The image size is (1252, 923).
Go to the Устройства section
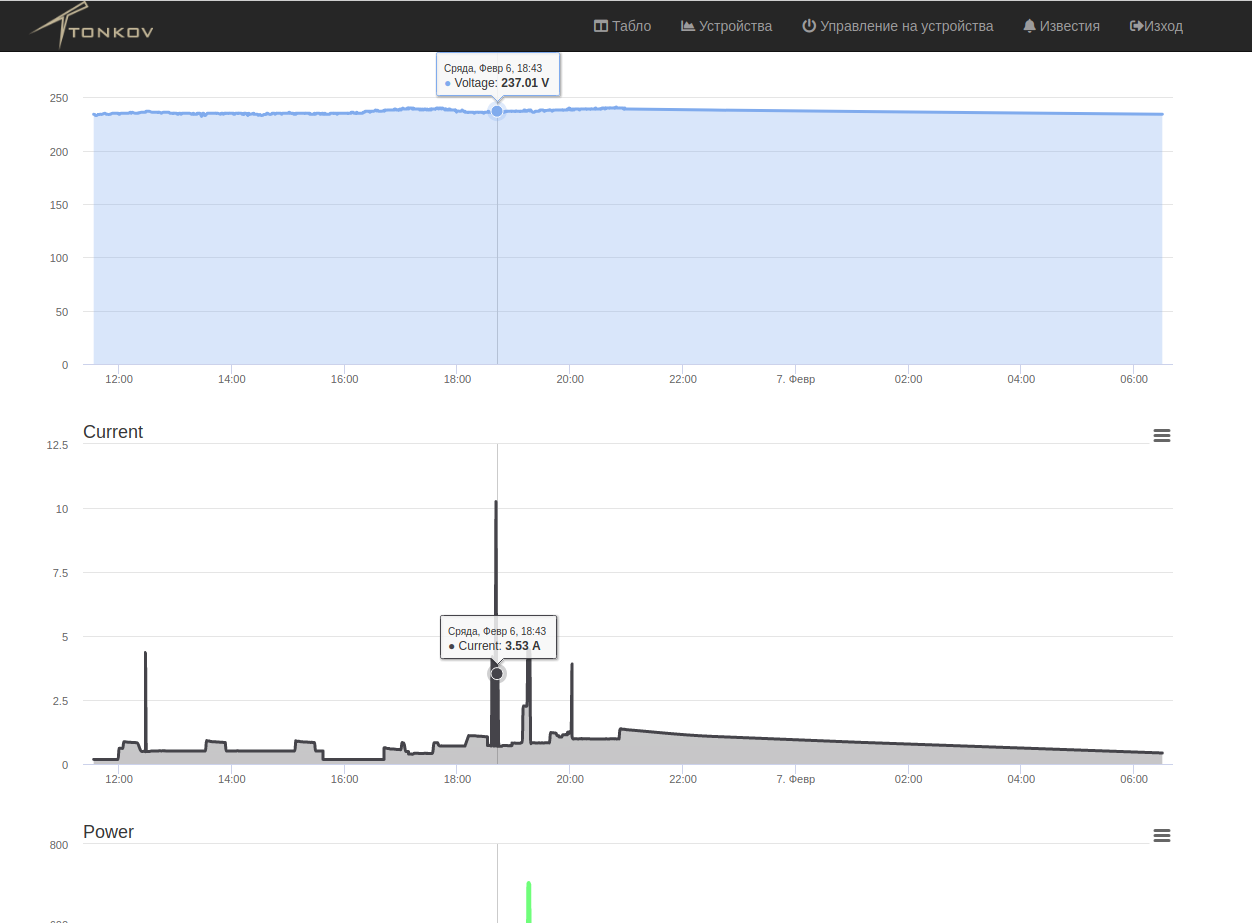pyautogui.click(x=726, y=26)
